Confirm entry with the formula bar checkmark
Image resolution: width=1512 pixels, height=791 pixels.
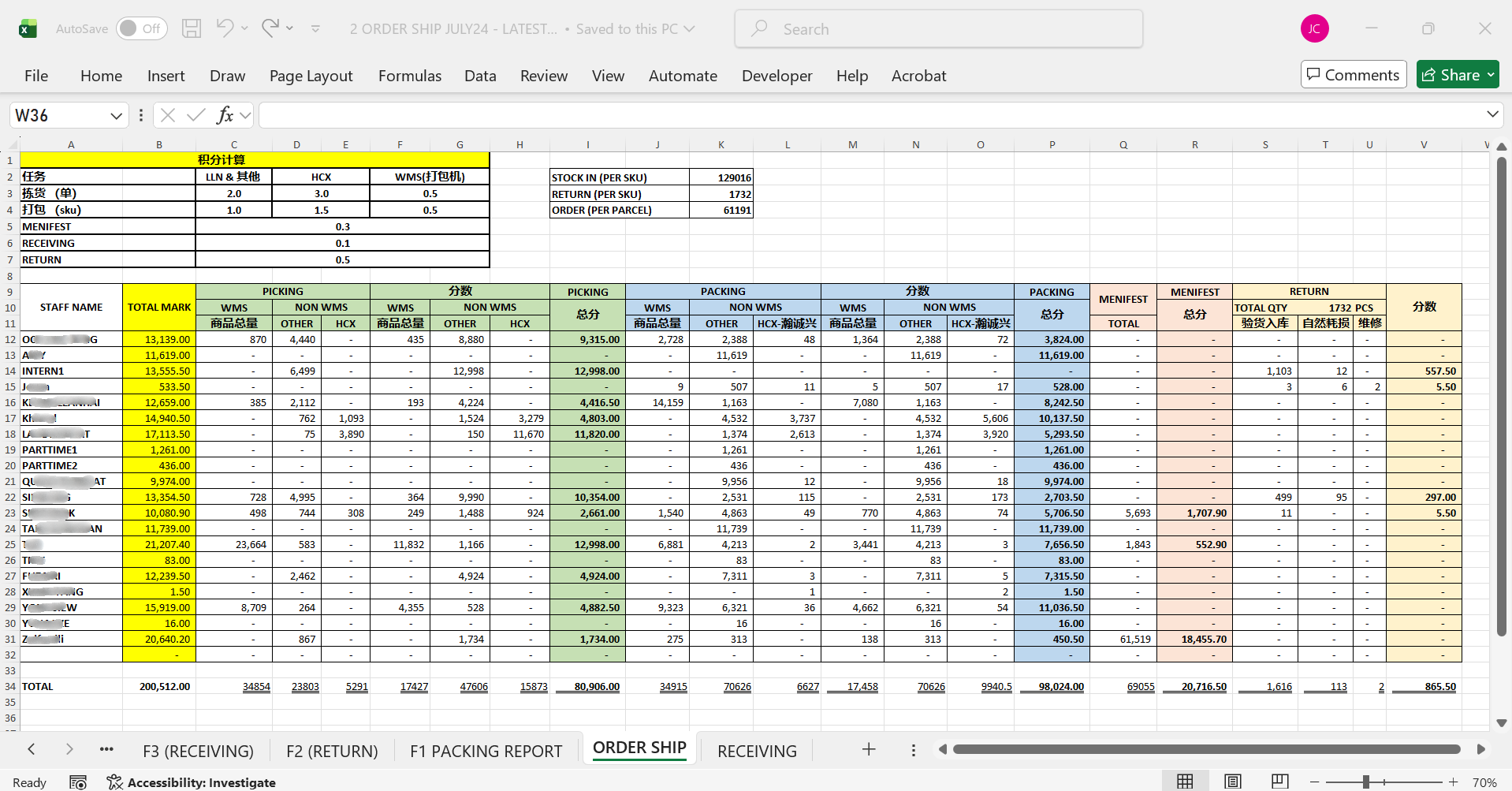[194, 115]
